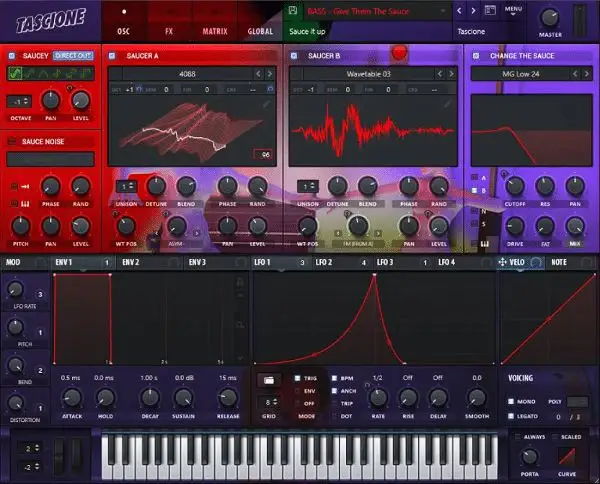
Task: Click the save preset floppy disk icon
Action: coord(292,12)
